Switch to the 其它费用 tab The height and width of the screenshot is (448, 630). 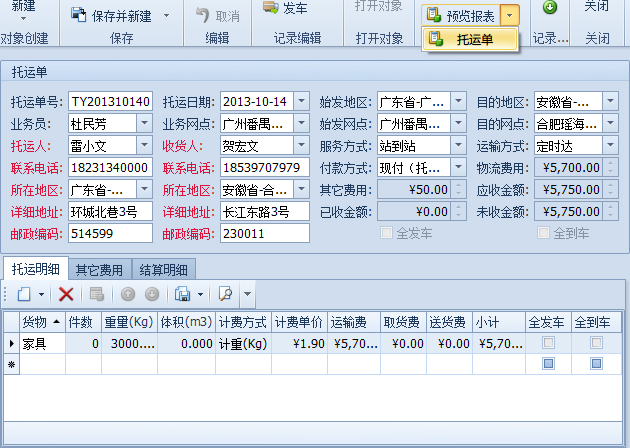click(101, 269)
